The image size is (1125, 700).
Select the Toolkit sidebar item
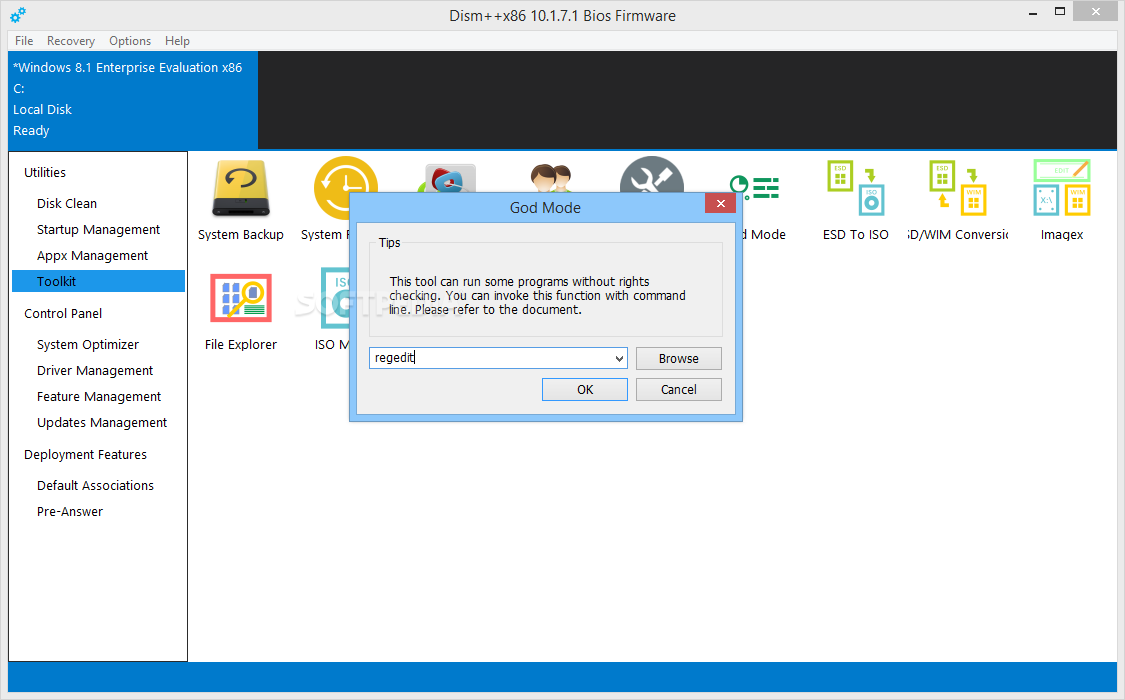tap(98, 281)
